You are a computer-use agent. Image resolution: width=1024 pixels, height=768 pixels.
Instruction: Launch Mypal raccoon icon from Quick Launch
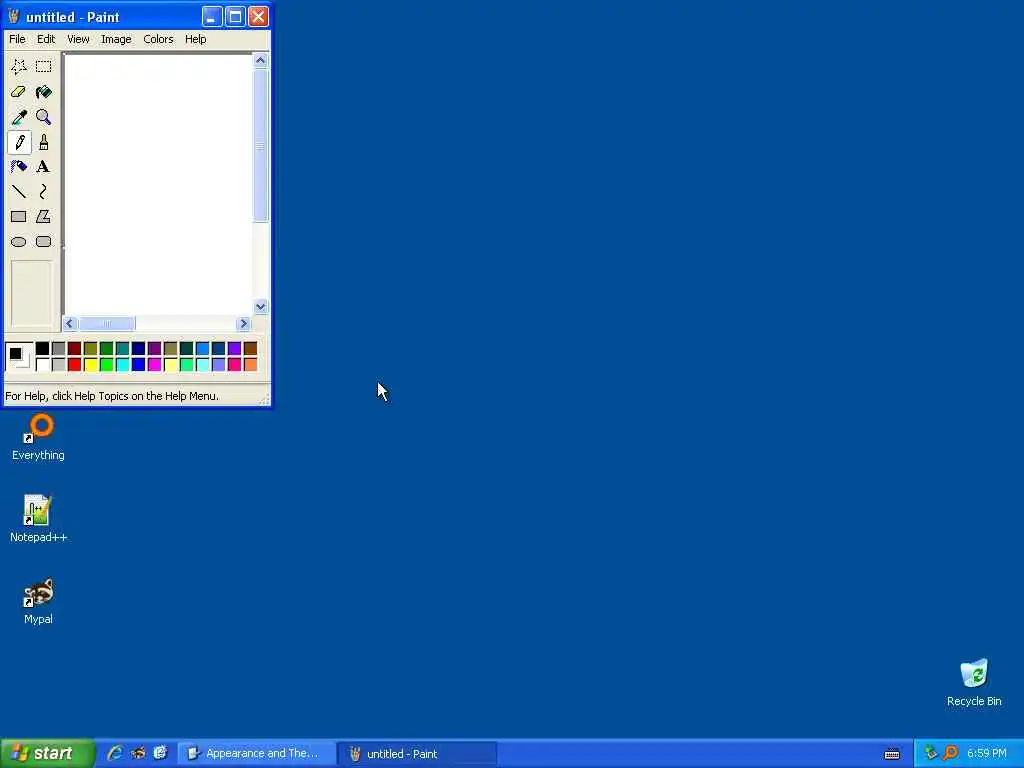138,753
